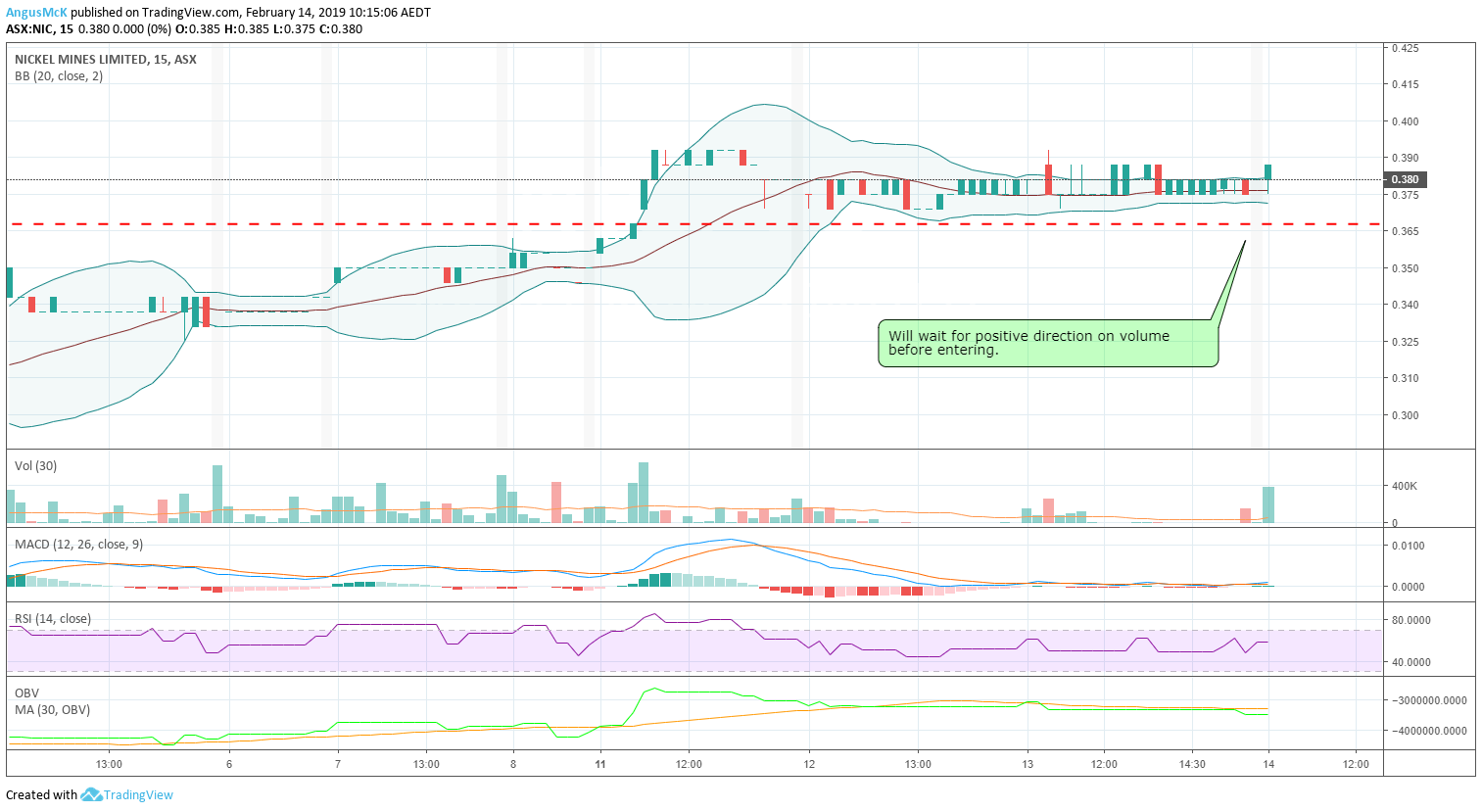Click the RSI (14, close) indicator label
This screenshot has height=812, width=1482.
(53, 619)
